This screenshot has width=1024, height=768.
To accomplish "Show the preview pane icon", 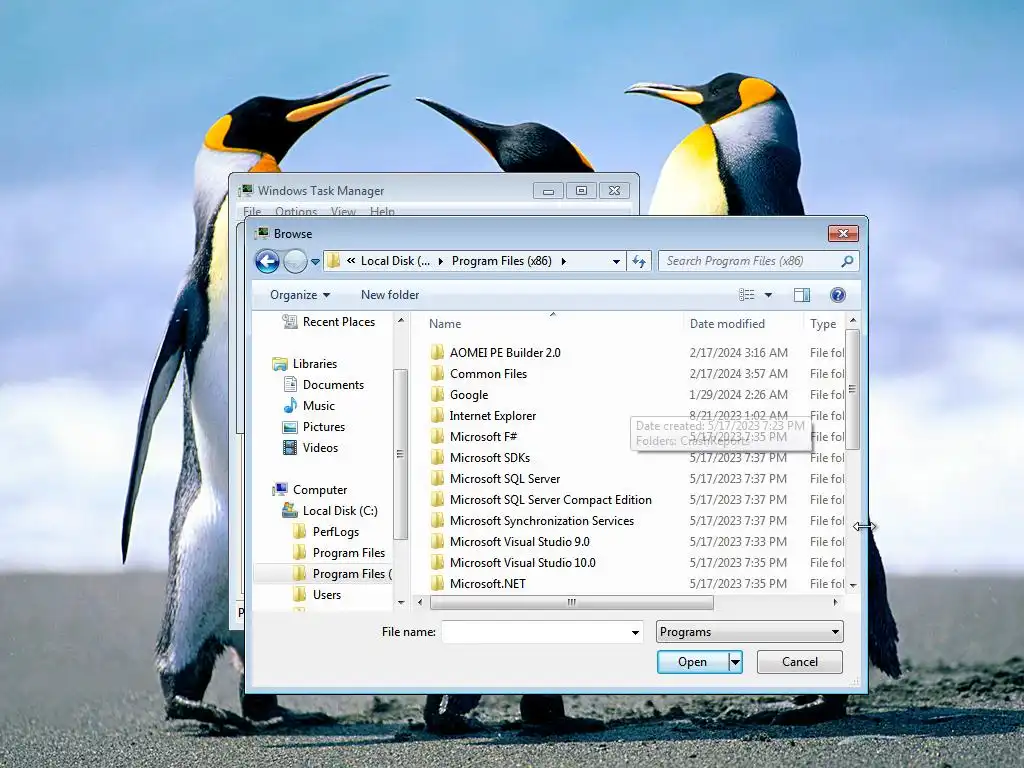I will (802, 295).
